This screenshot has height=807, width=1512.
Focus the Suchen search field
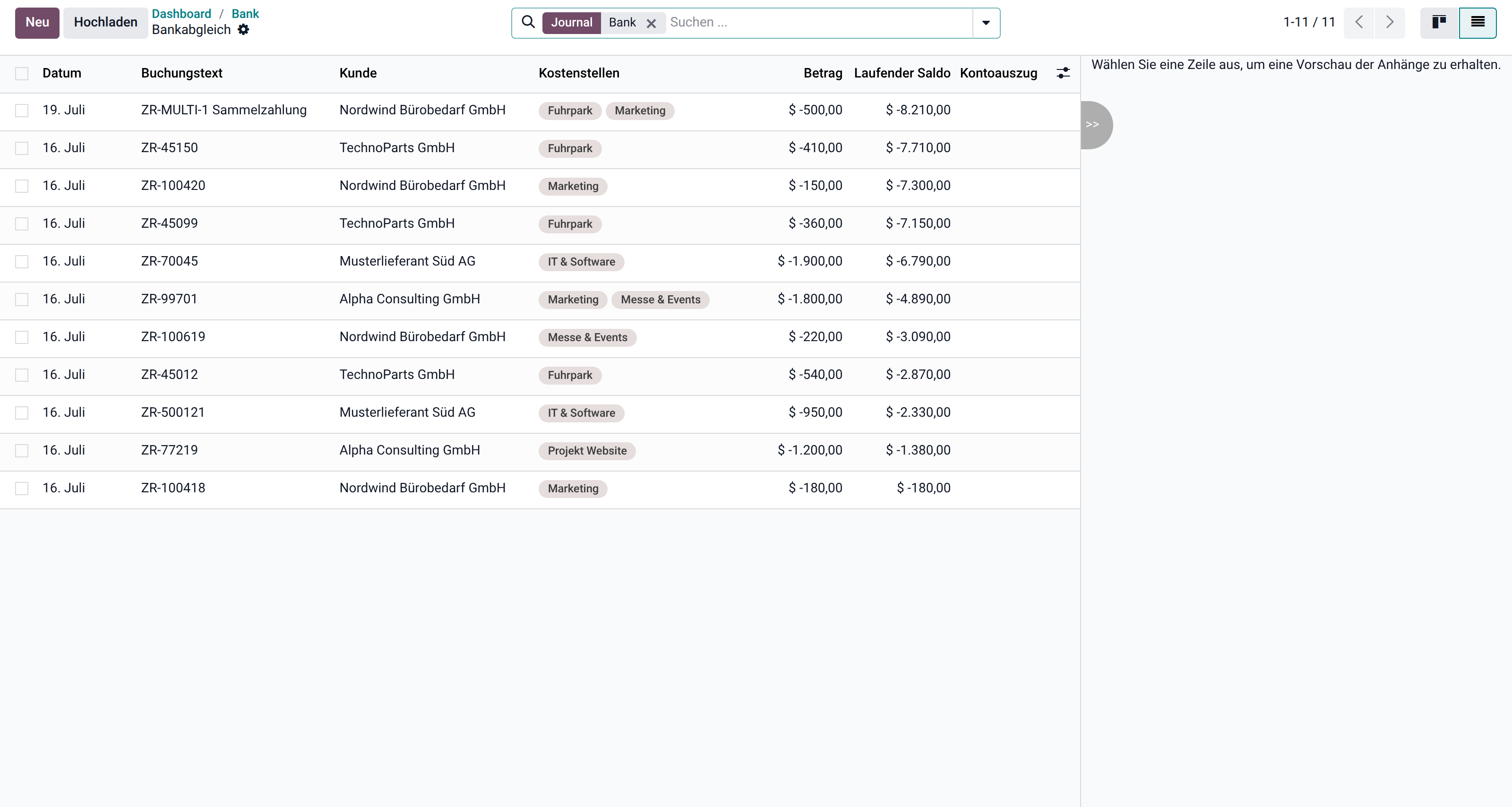[x=819, y=22]
